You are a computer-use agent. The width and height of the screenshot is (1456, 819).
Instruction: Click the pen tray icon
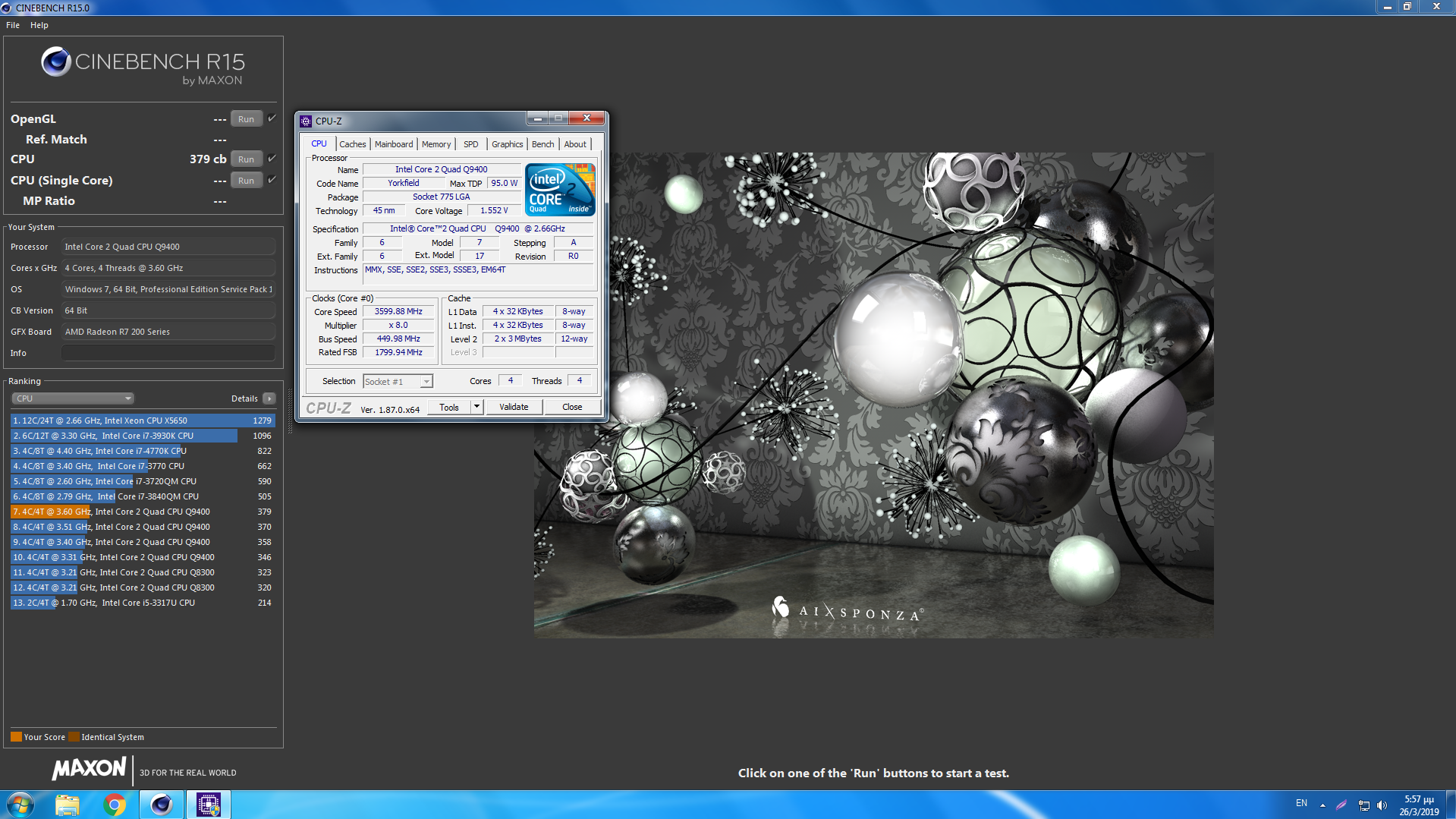point(1341,805)
